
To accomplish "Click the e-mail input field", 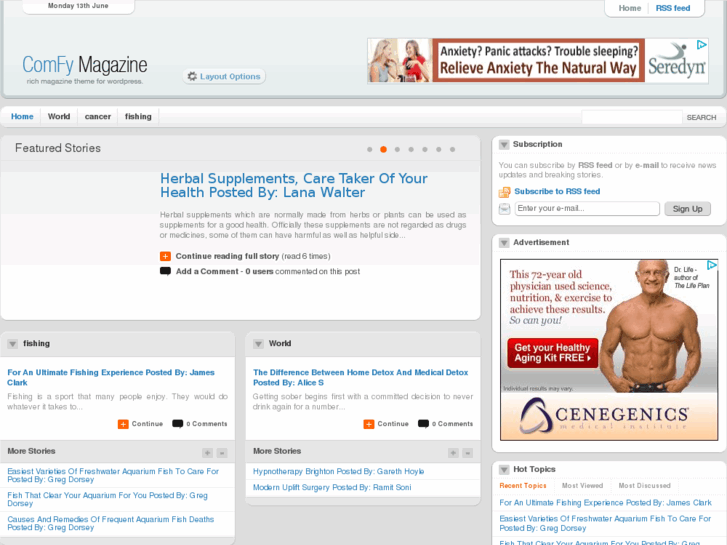I will [587, 209].
